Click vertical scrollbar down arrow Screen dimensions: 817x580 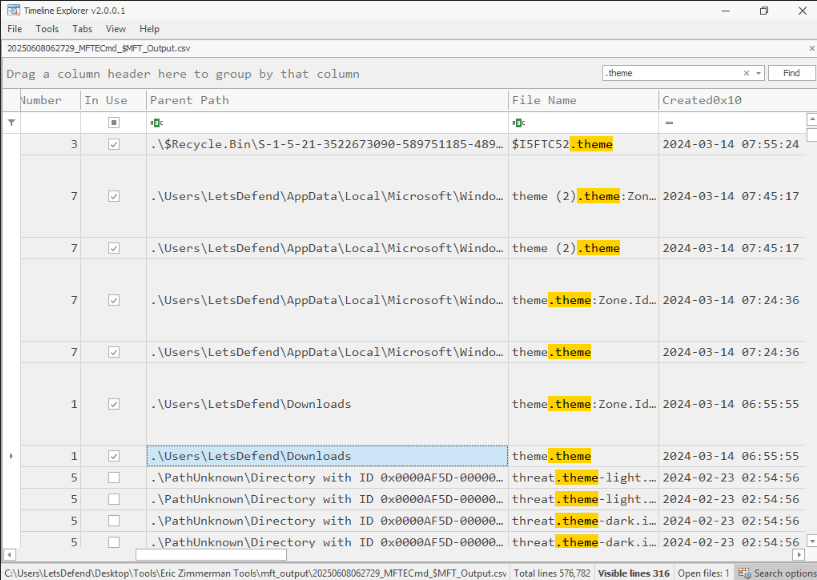pos(811,540)
